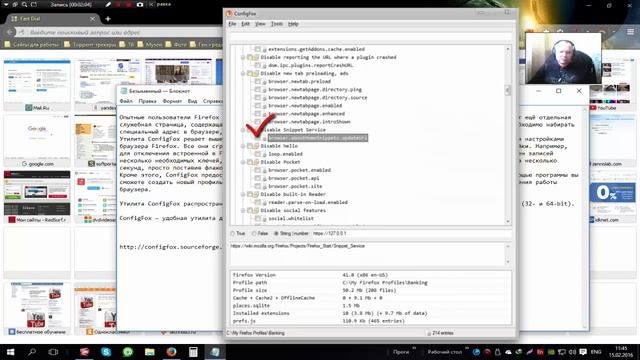Collapse 'Disable Pocket' group
This screenshot has width=640, height=360.
tap(242, 162)
